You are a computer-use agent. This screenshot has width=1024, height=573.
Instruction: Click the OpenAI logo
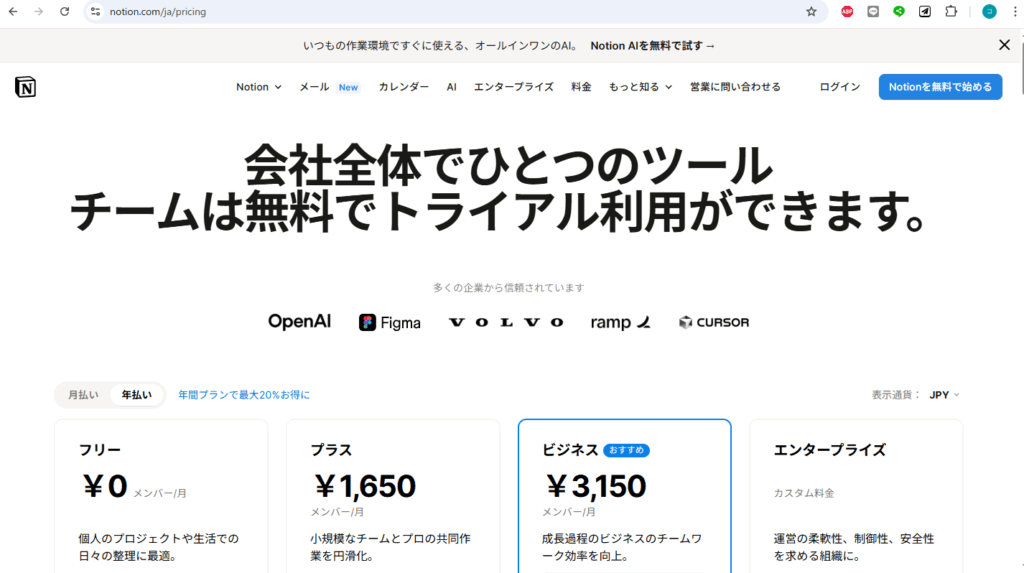pyautogui.click(x=300, y=321)
